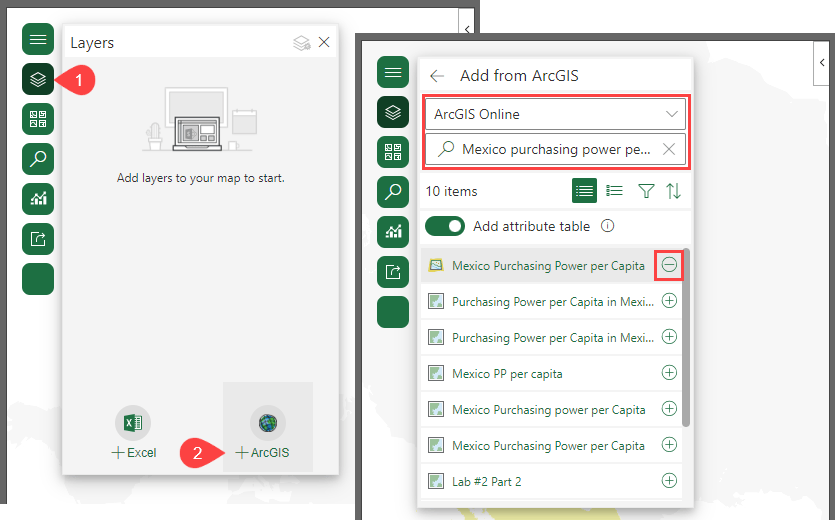Viewport: 835px width, 520px height.
Task: Open Share icon in right window toolbar
Action: coord(393,272)
